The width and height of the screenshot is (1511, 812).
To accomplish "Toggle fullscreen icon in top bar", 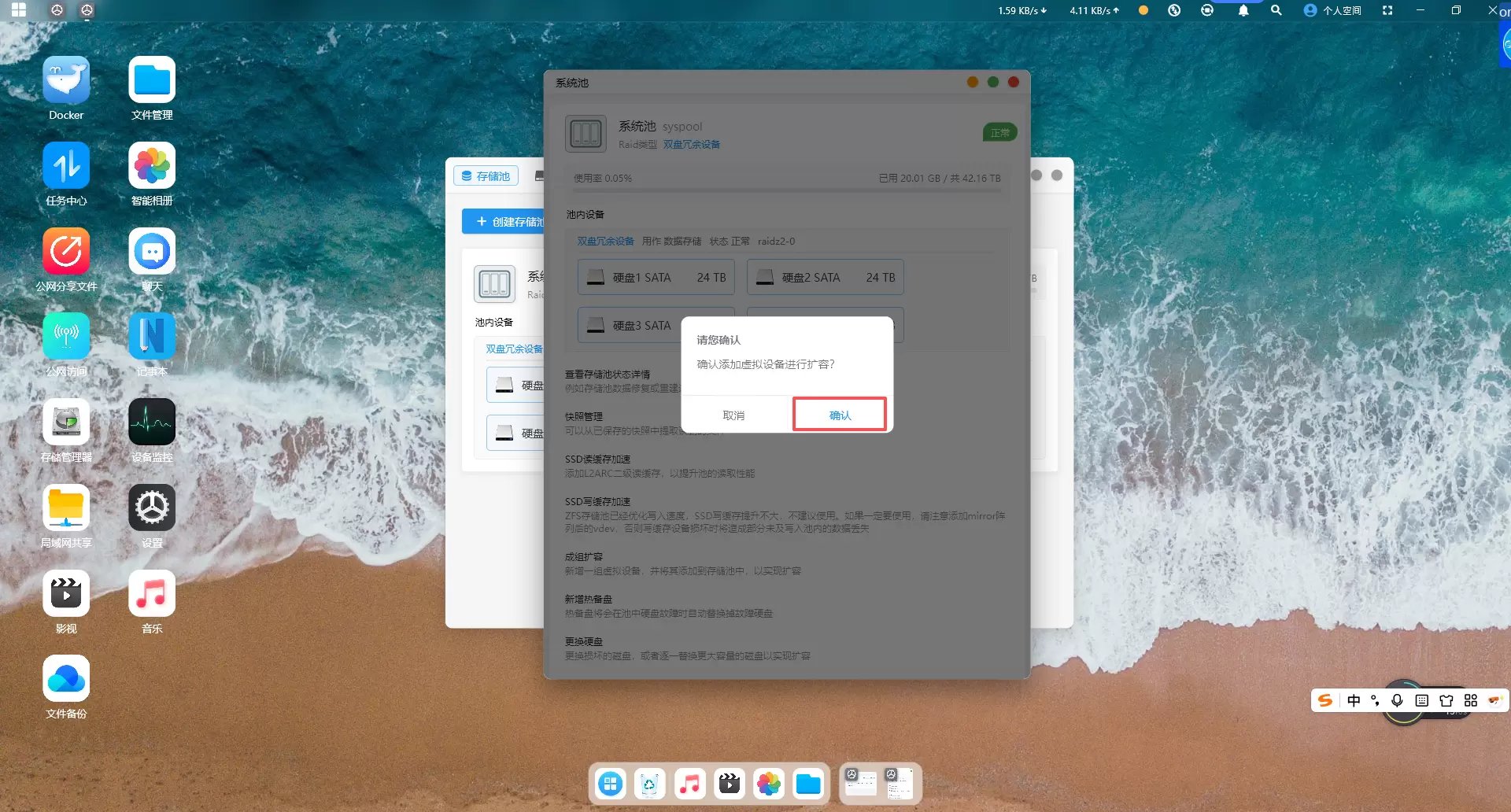I will [1387, 10].
